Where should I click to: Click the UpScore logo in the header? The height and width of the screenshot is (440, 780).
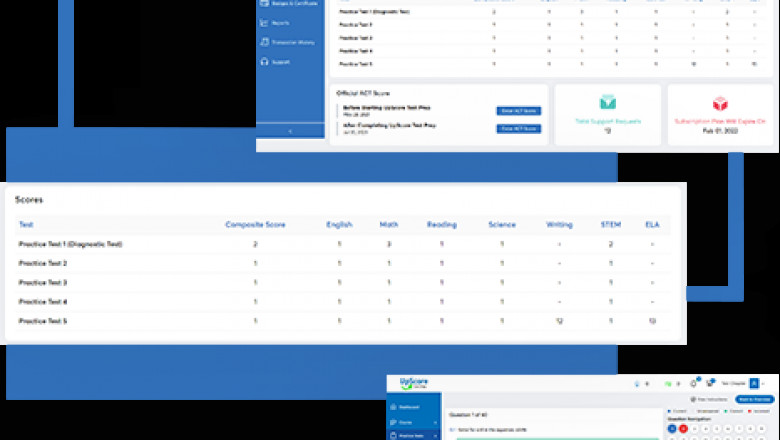414,384
